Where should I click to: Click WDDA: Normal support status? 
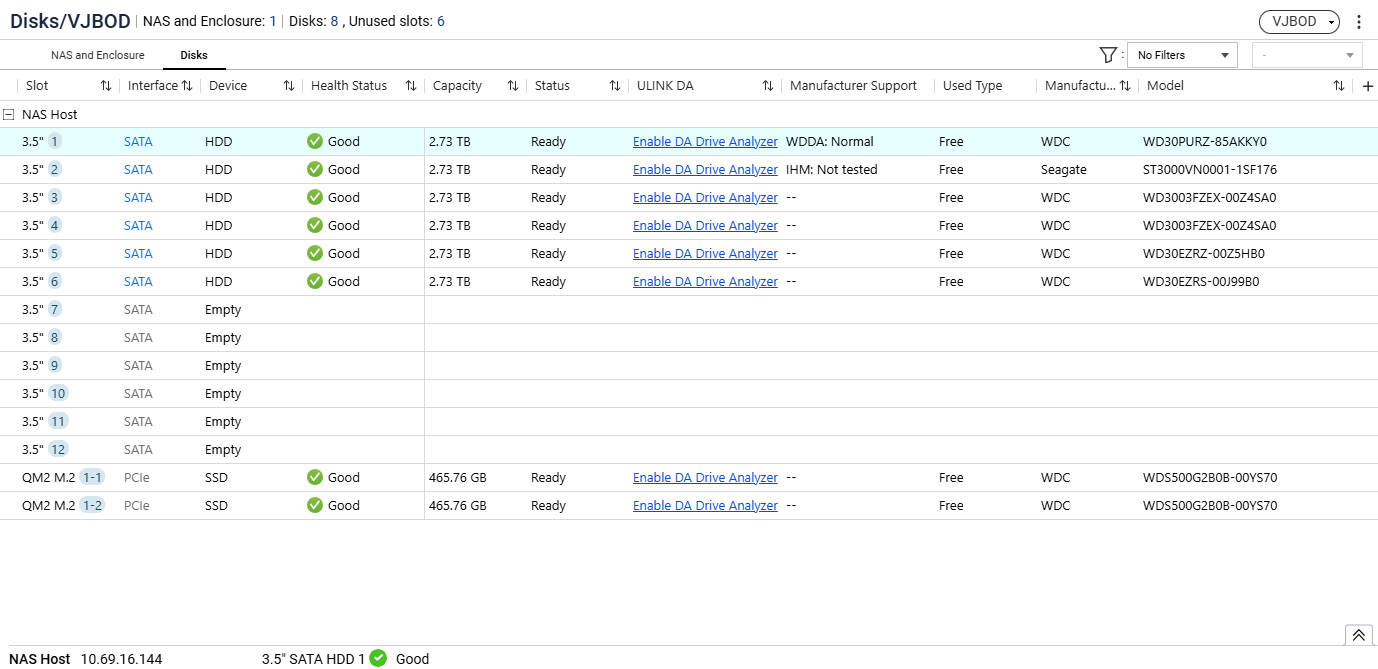click(x=830, y=142)
